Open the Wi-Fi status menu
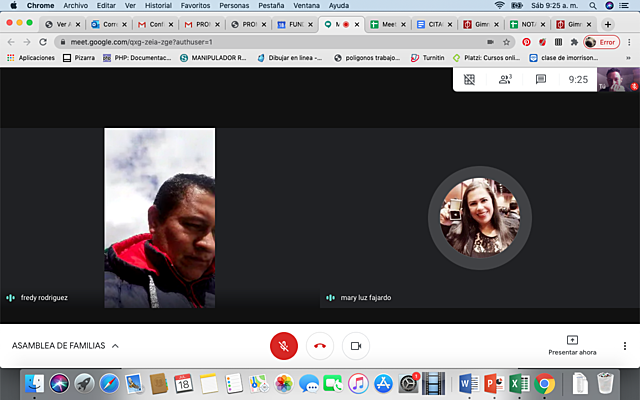This screenshot has width=640, height=400. (x=499, y=5)
